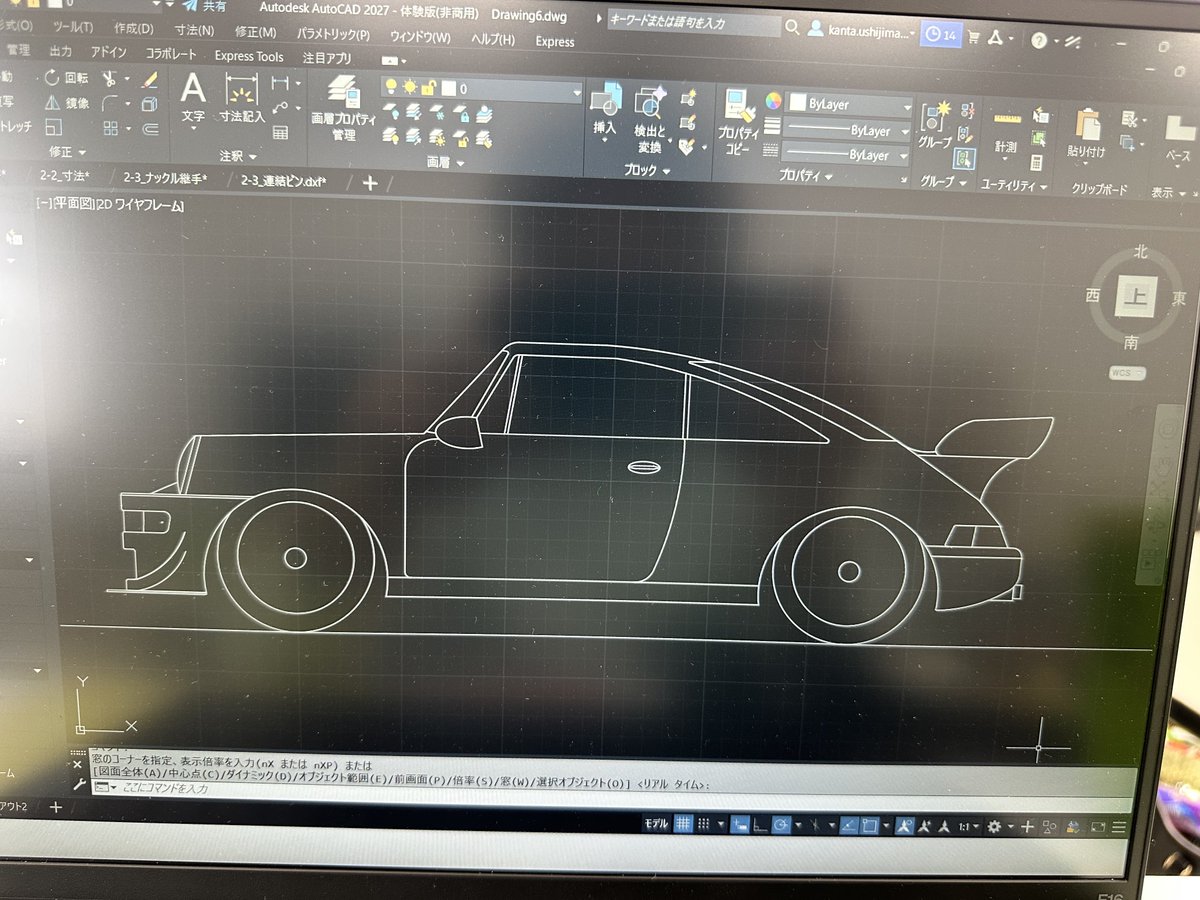Switch to the Express Tools ribbon tab
The height and width of the screenshot is (900, 1200).
249,56
